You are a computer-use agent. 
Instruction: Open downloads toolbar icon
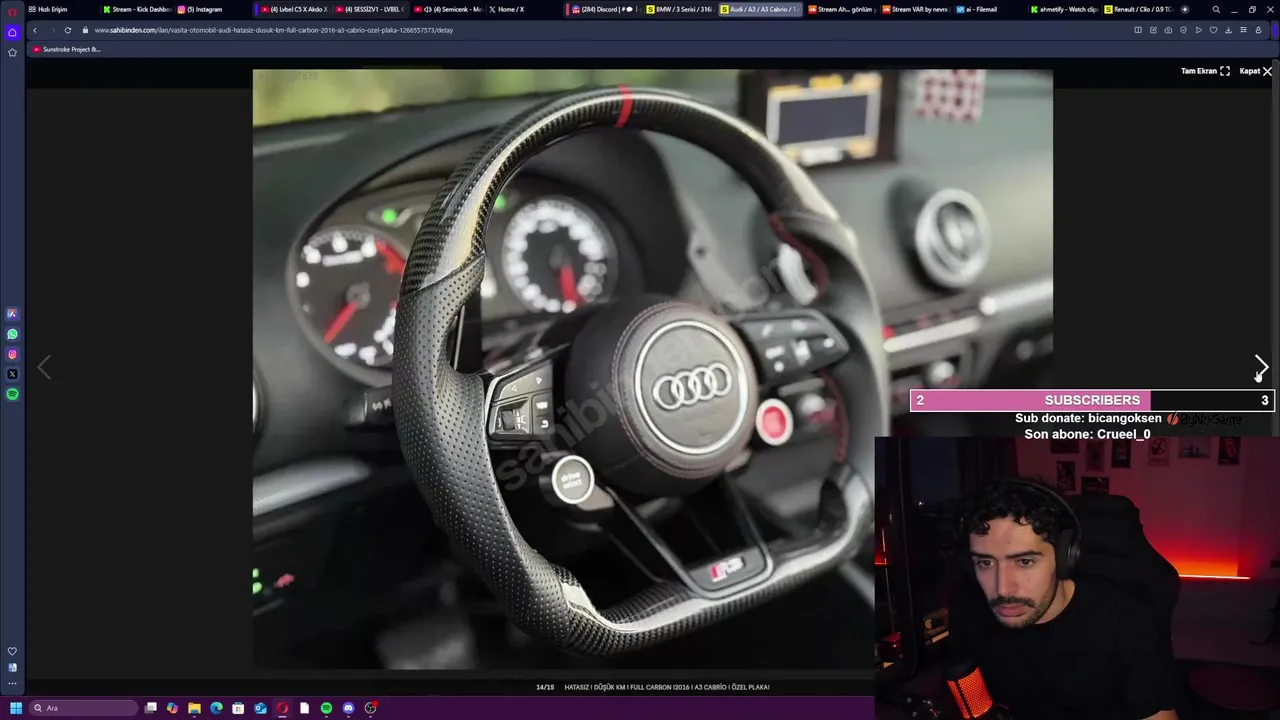click(1228, 30)
